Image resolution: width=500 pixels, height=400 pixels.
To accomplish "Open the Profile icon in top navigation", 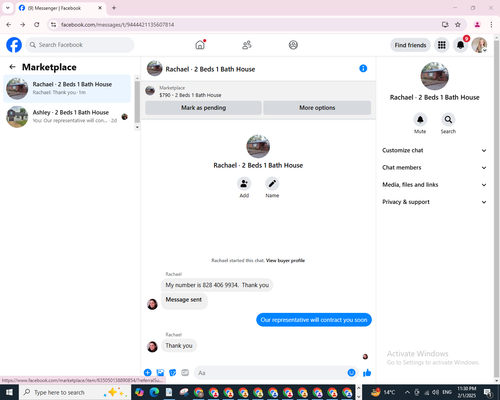I will coord(293,45).
